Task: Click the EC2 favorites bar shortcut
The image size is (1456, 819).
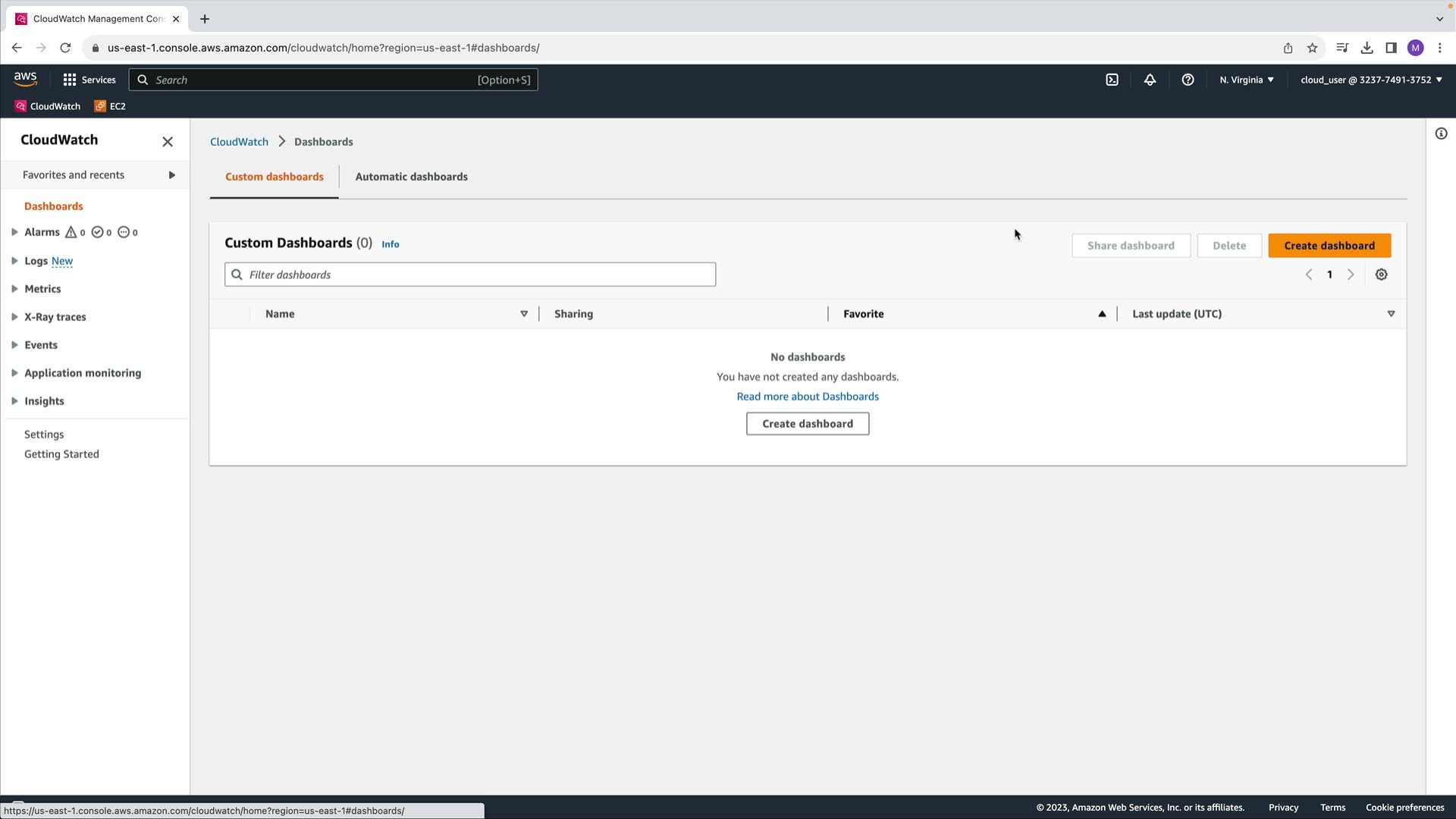Action: coord(110,106)
